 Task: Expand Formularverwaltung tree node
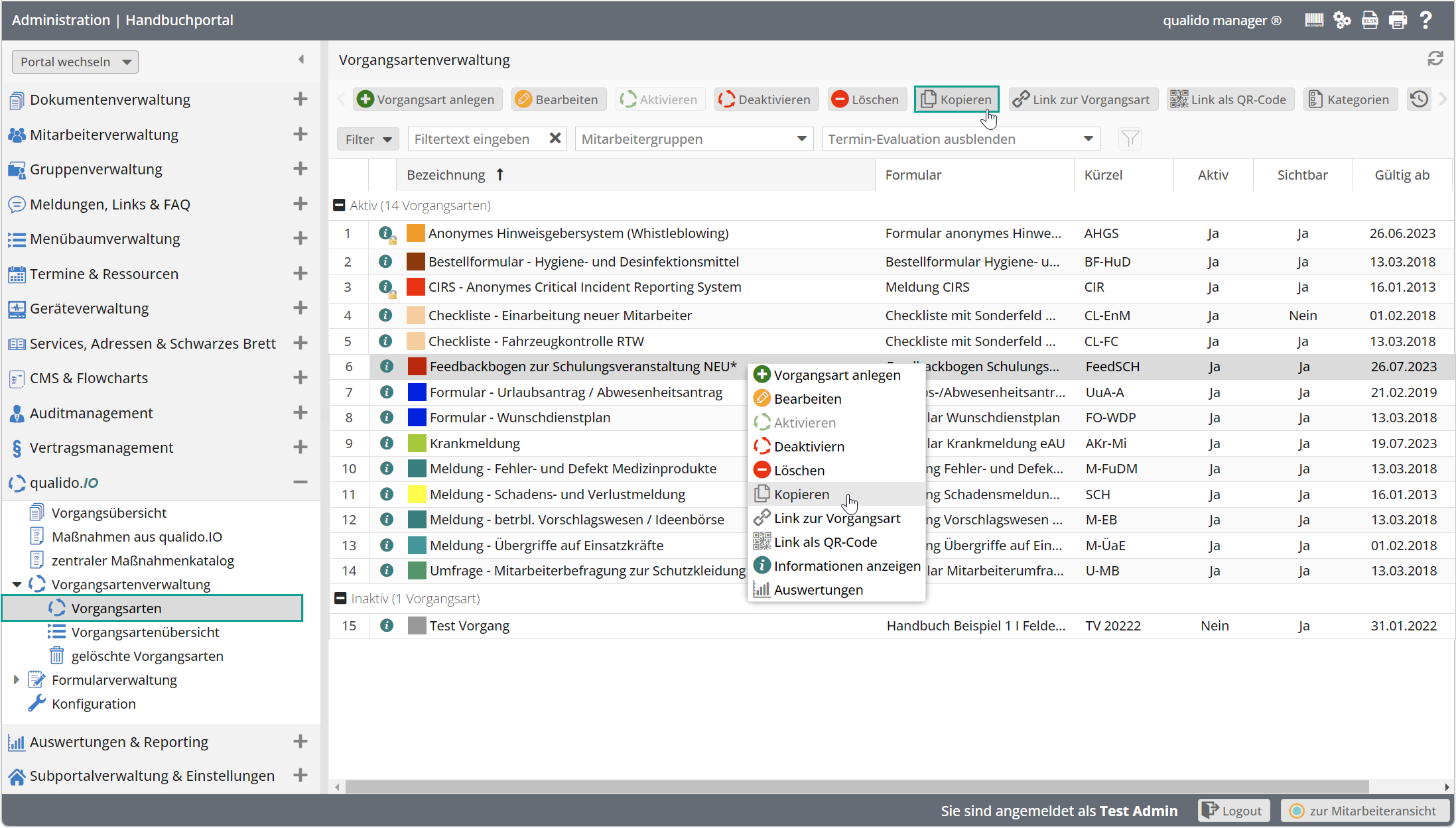(x=16, y=680)
